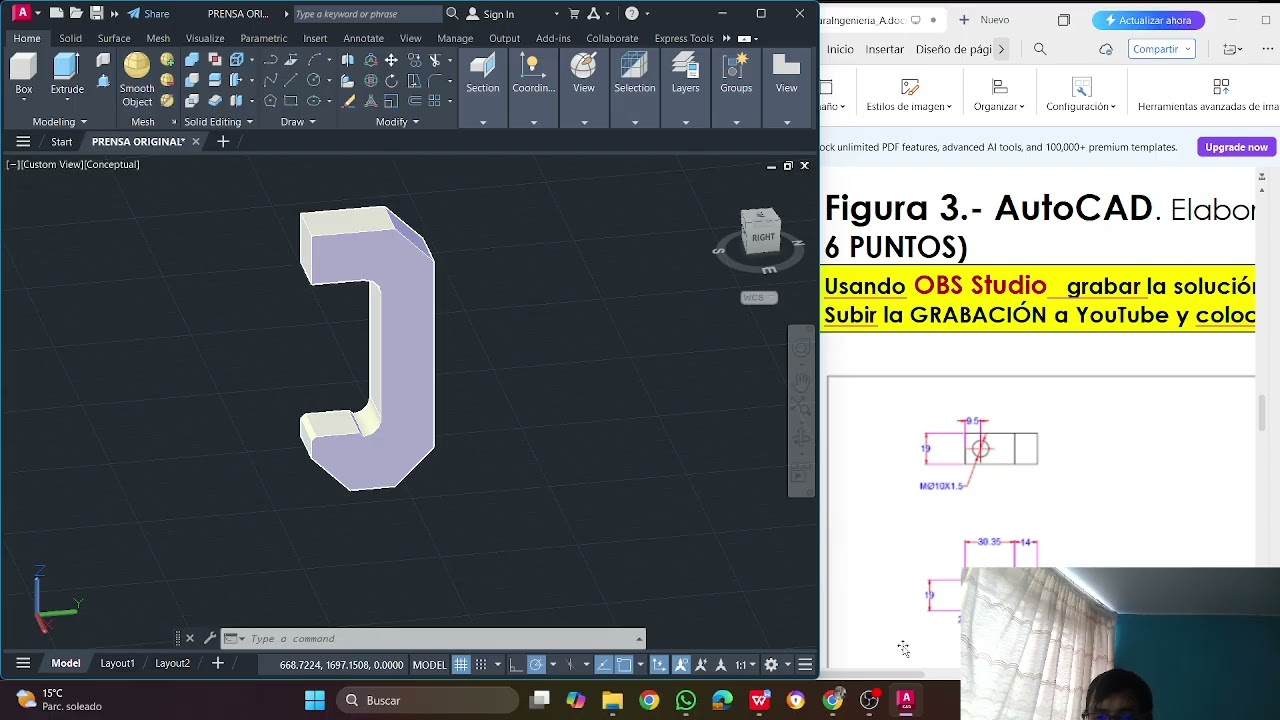Switch to the Layout1 tab
Screen dimensions: 1280x720
coord(117,663)
